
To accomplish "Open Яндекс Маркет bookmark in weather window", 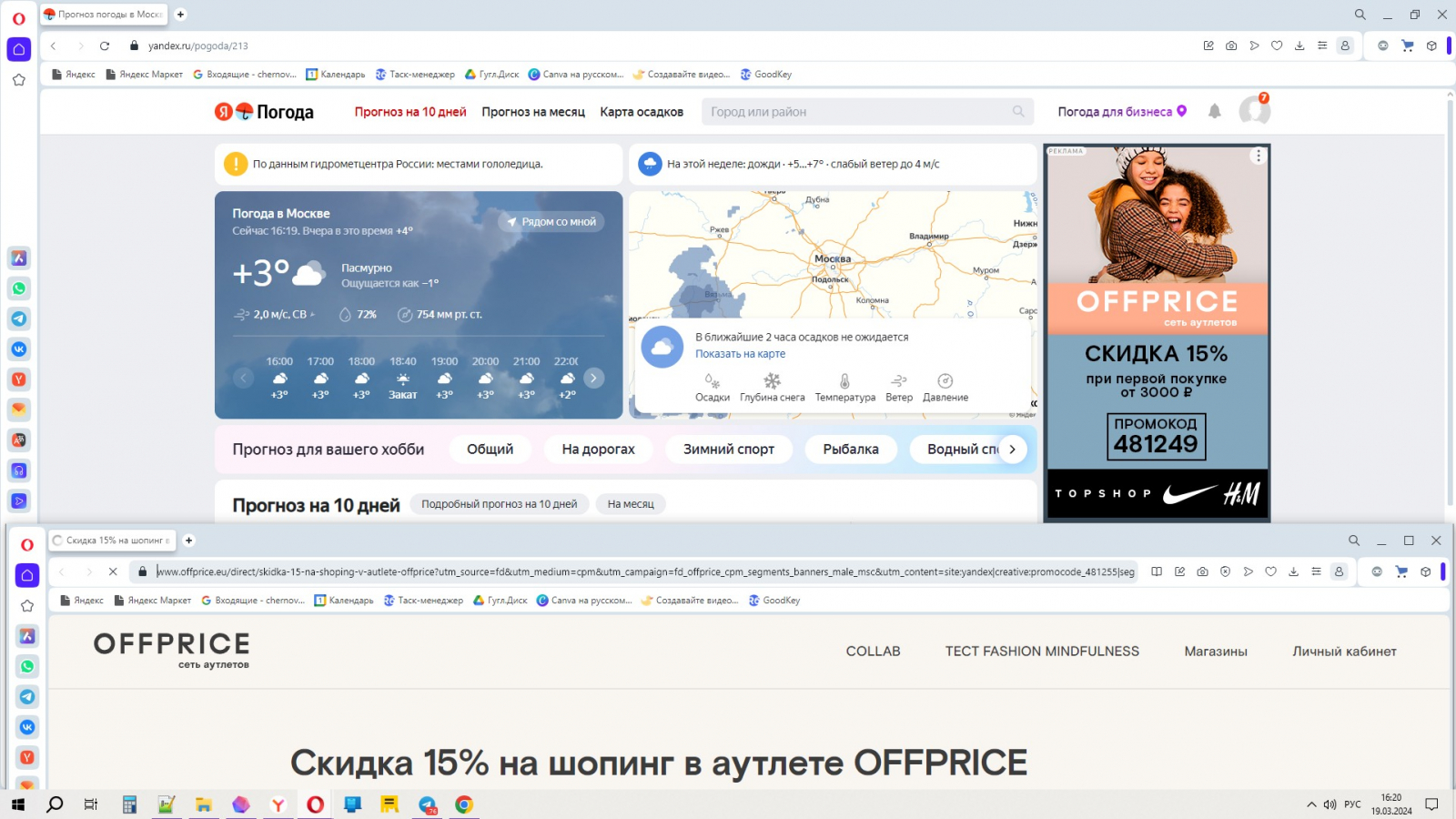I will click(145, 75).
